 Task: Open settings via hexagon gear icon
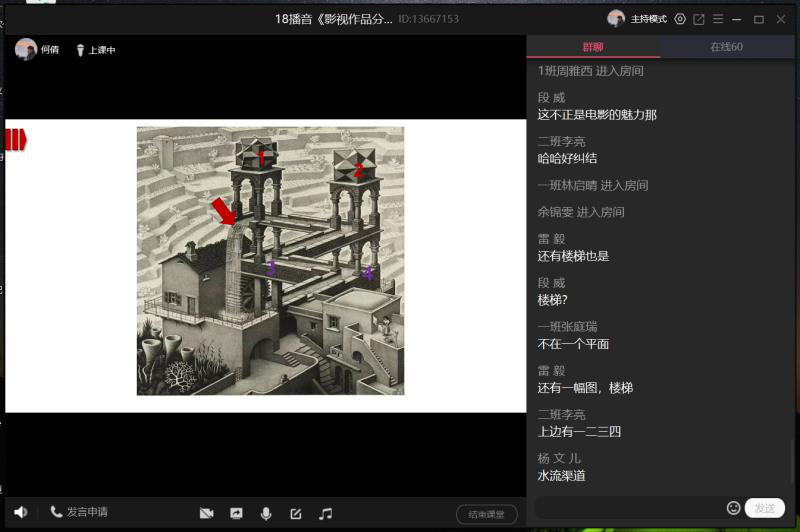click(680, 19)
